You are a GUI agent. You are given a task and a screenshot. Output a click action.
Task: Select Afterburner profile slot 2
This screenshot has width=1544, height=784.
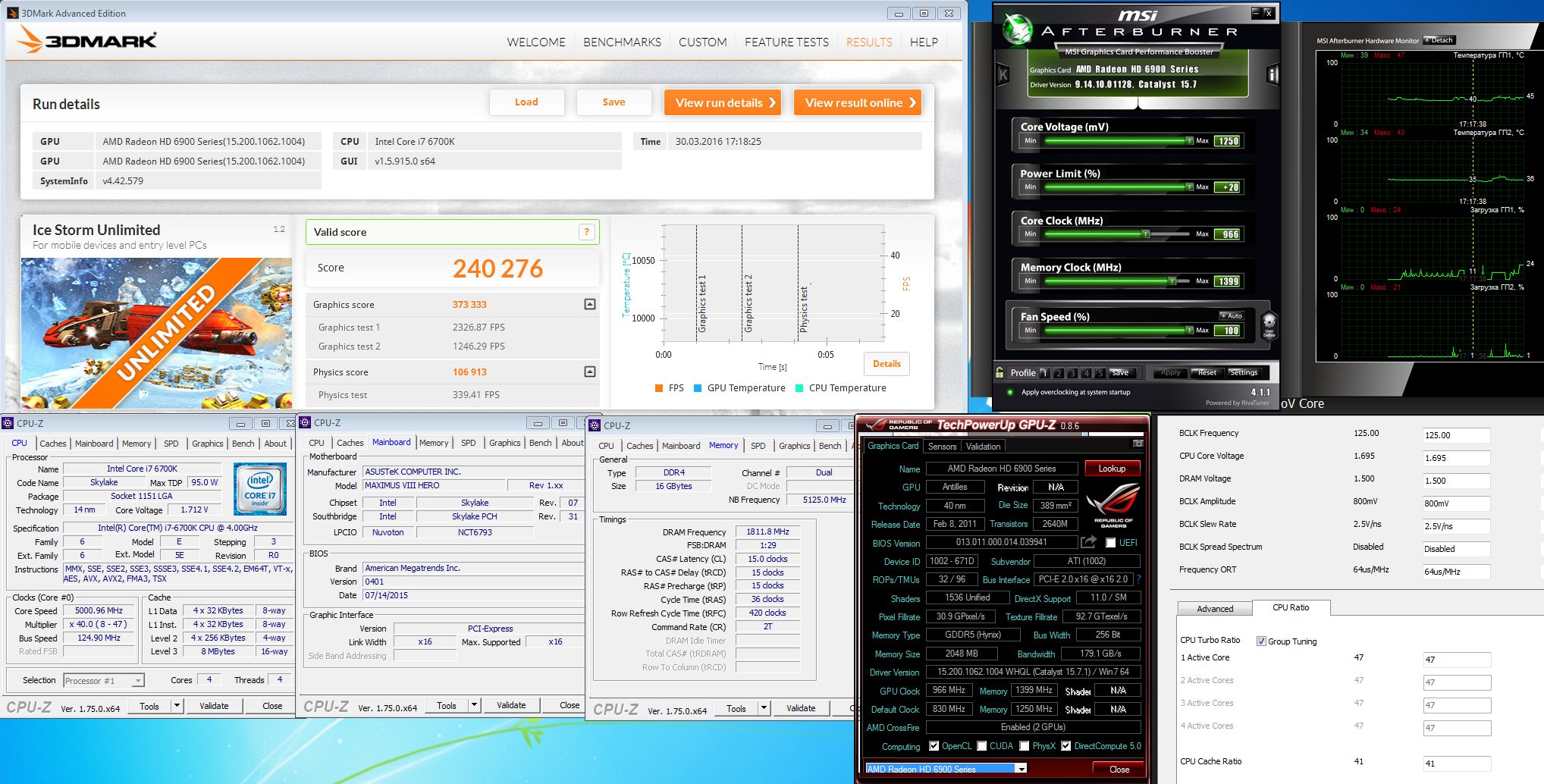[x=1059, y=373]
